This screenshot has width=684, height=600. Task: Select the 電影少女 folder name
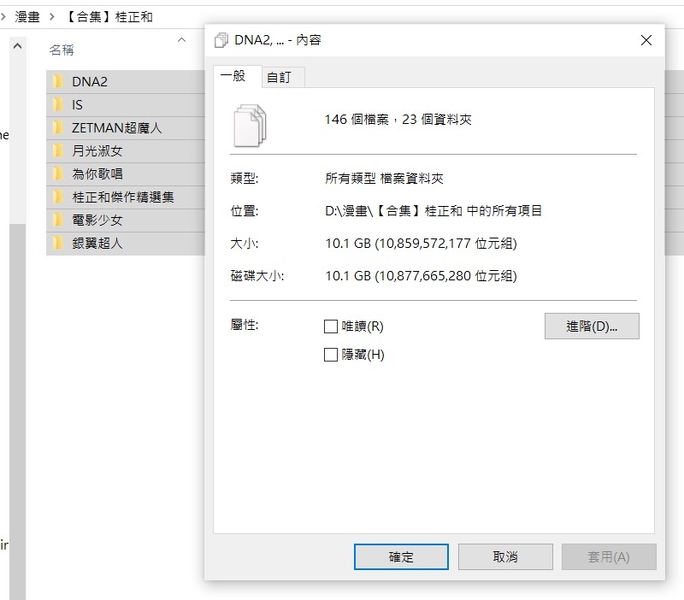[97, 220]
